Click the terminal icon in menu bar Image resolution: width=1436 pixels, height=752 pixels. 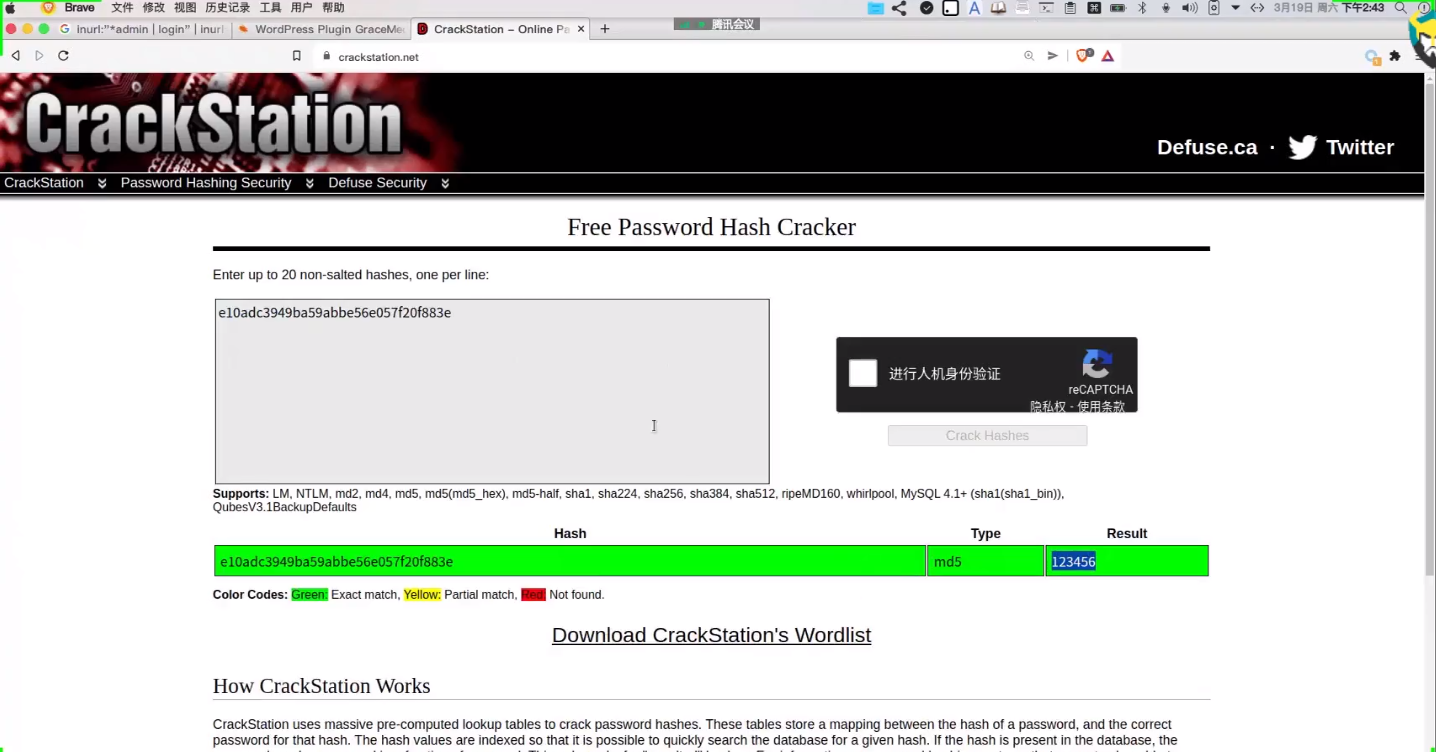coord(1046,8)
